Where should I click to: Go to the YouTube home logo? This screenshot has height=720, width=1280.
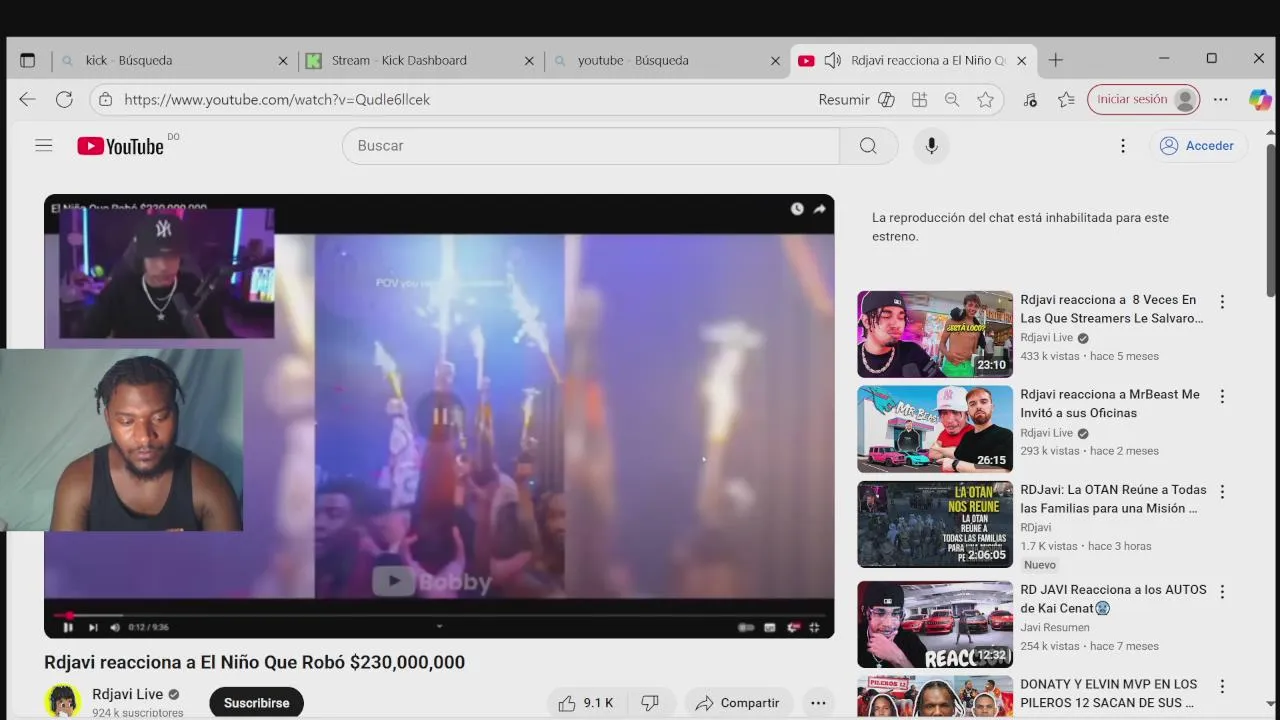tap(120, 146)
